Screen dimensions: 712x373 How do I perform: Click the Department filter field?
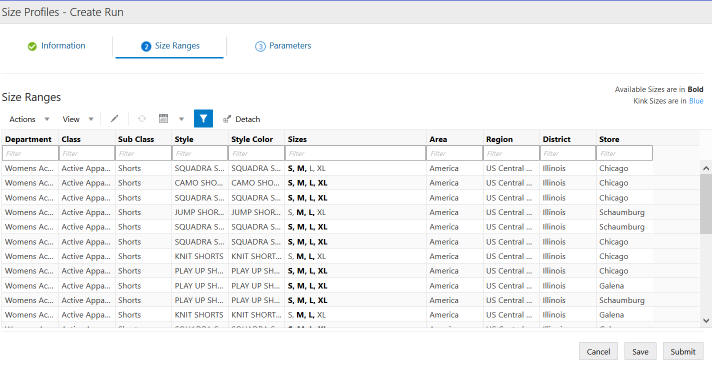30,154
